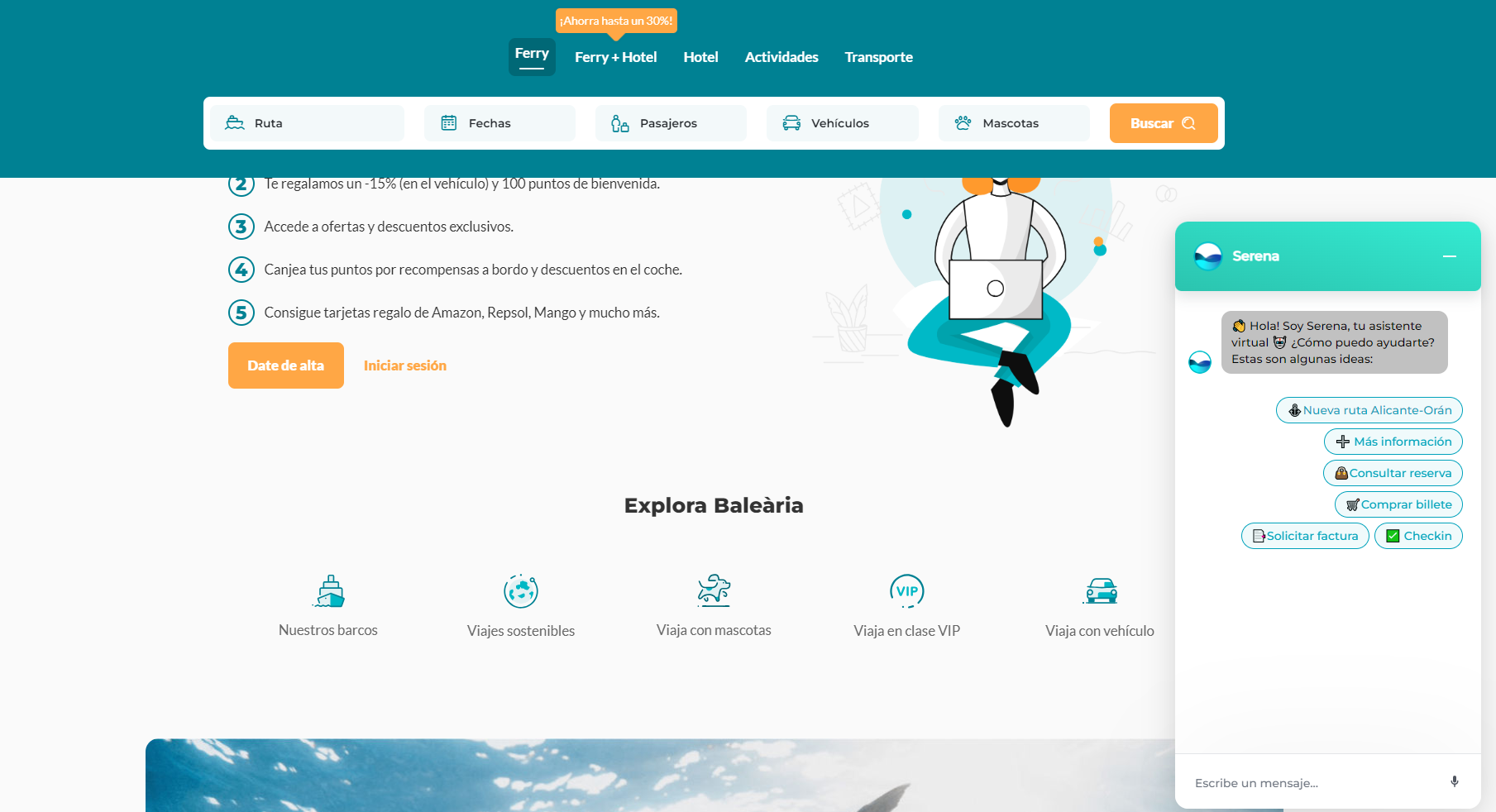The image size is (1496, 812).
Task: Click the Viaja con mascotas dog icon
Action: coord(714,591)
